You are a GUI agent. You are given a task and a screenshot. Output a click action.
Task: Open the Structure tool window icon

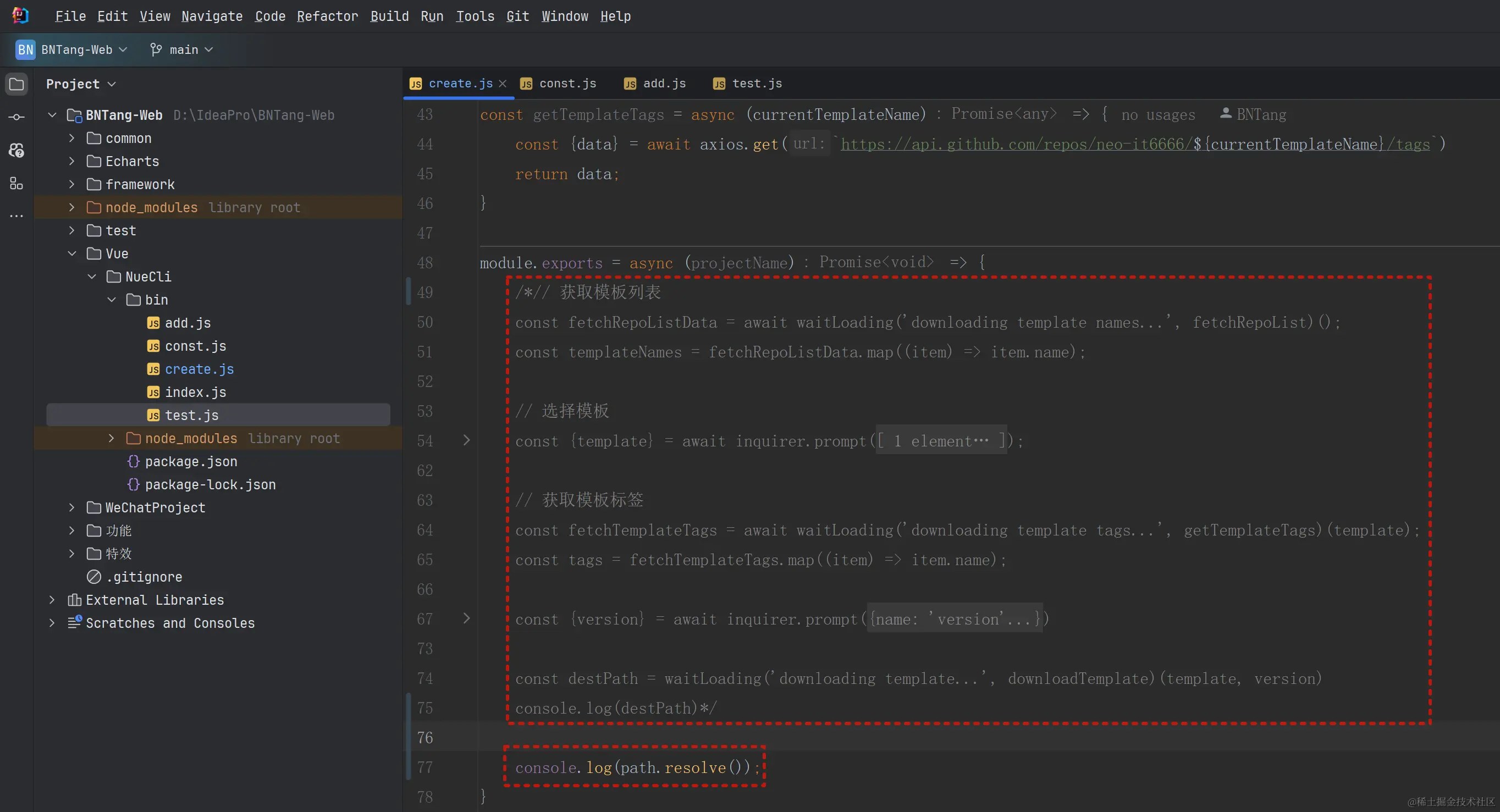click(16, 184)
